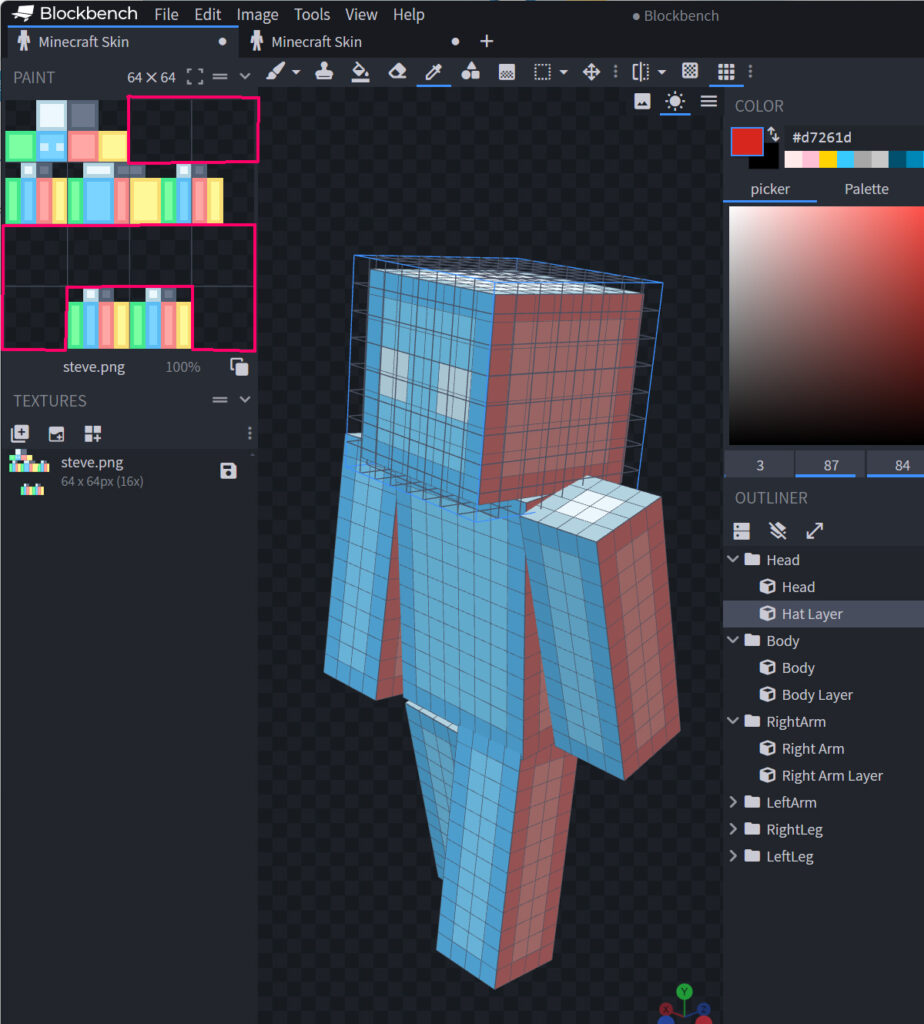
Task: Expand the LeftArm group
Action: (734, 802)
